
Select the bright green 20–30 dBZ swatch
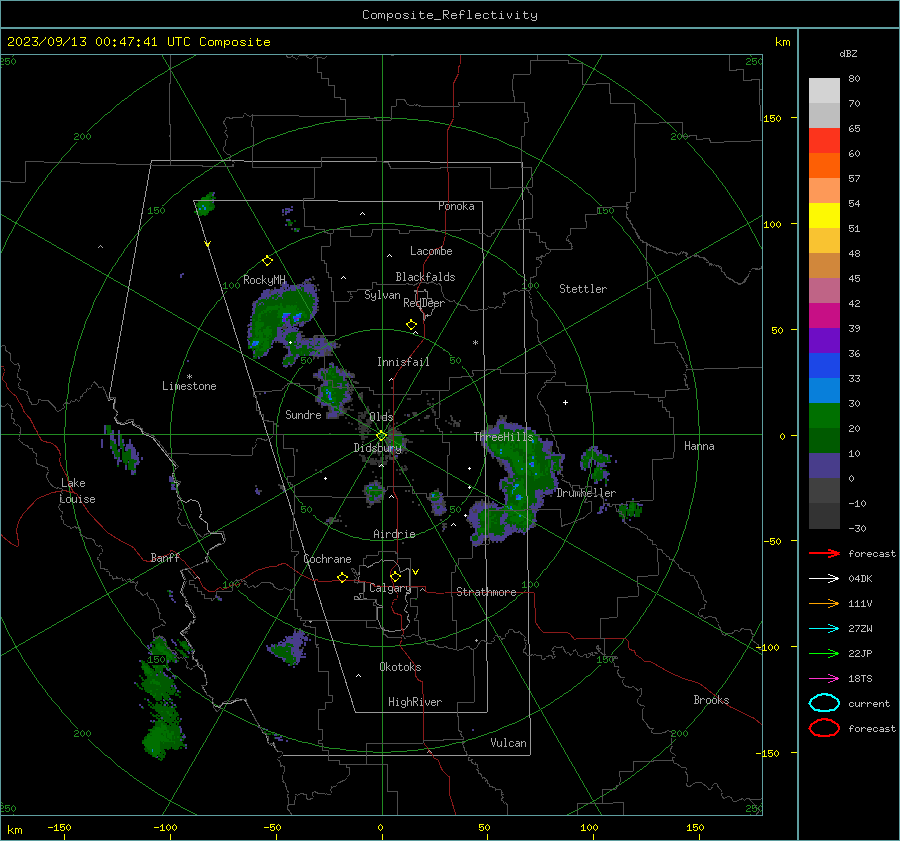pos(824,416)
